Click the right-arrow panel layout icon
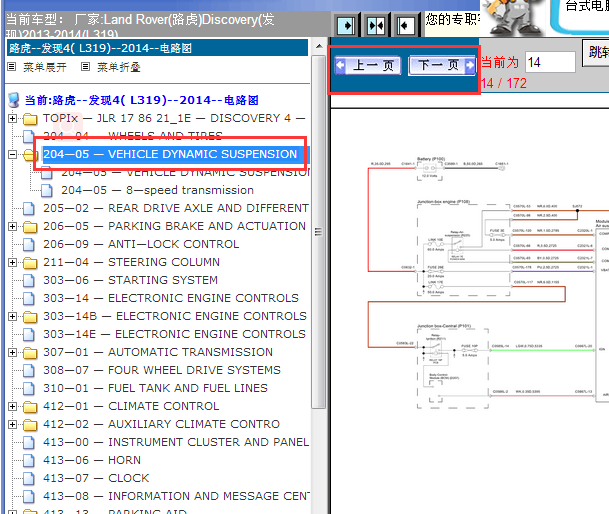Screen dimensions: 609x514 (346, 26)
